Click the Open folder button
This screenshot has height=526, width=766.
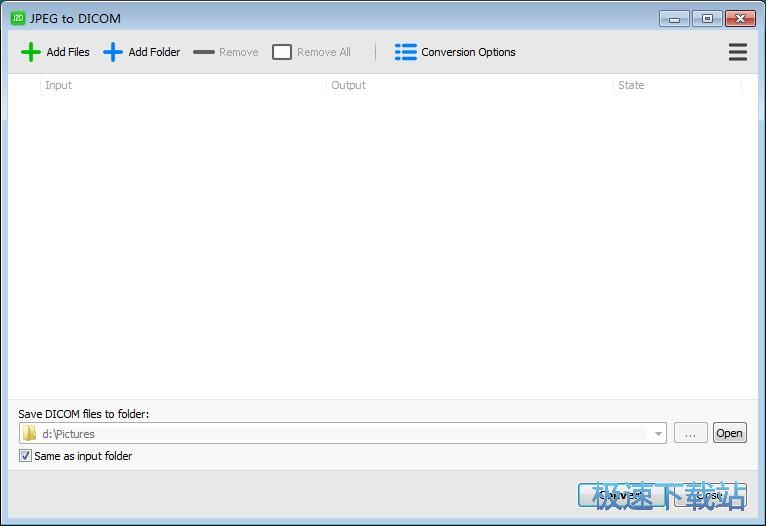click(x=729, y=433)
